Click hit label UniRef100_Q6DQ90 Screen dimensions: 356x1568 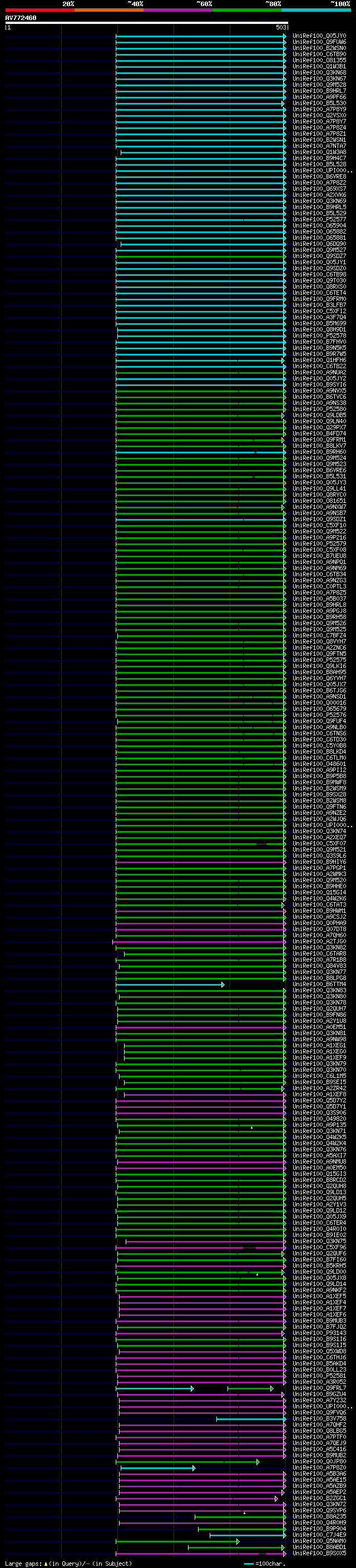pos(319,244)
